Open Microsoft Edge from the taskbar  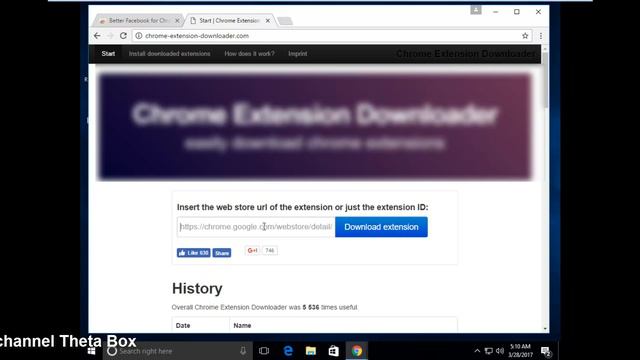[288, 351]
